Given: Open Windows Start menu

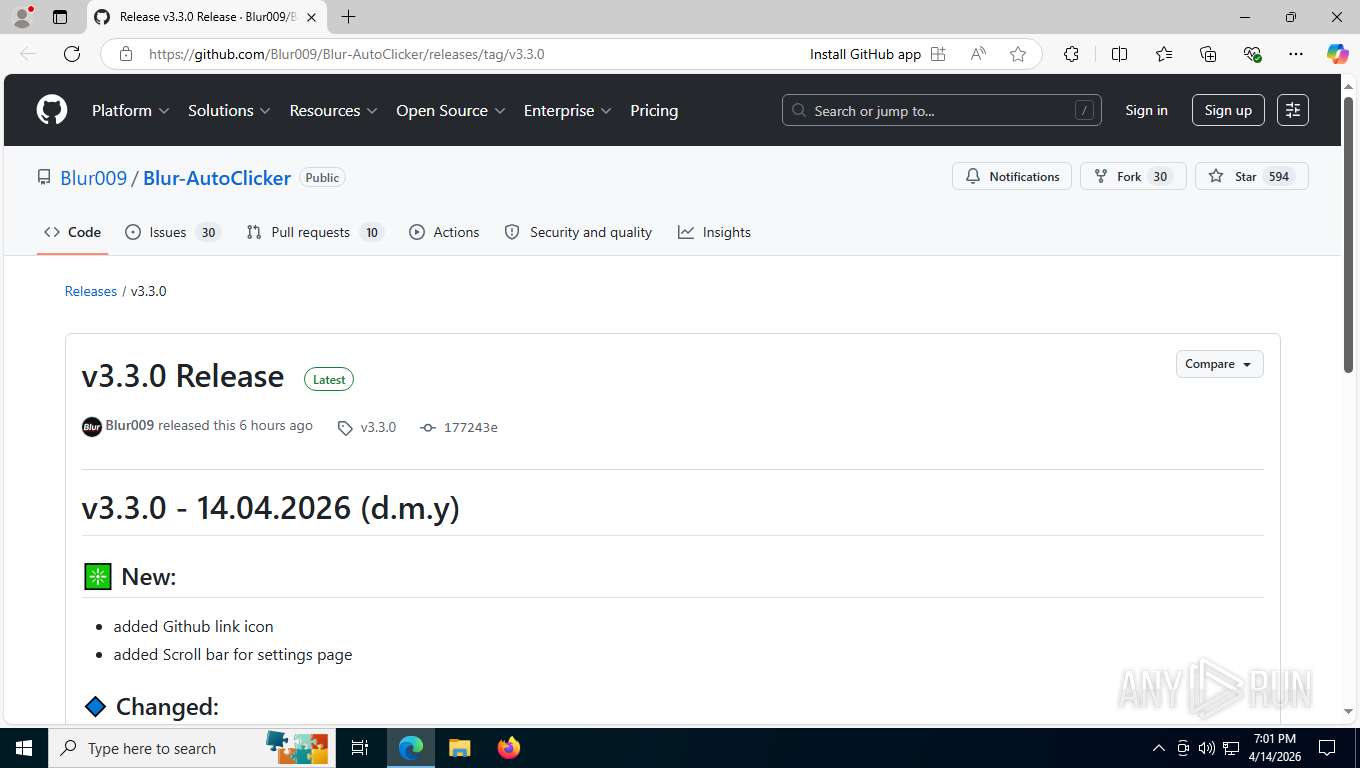Looking at the screenshot, I should click(24, 748).
